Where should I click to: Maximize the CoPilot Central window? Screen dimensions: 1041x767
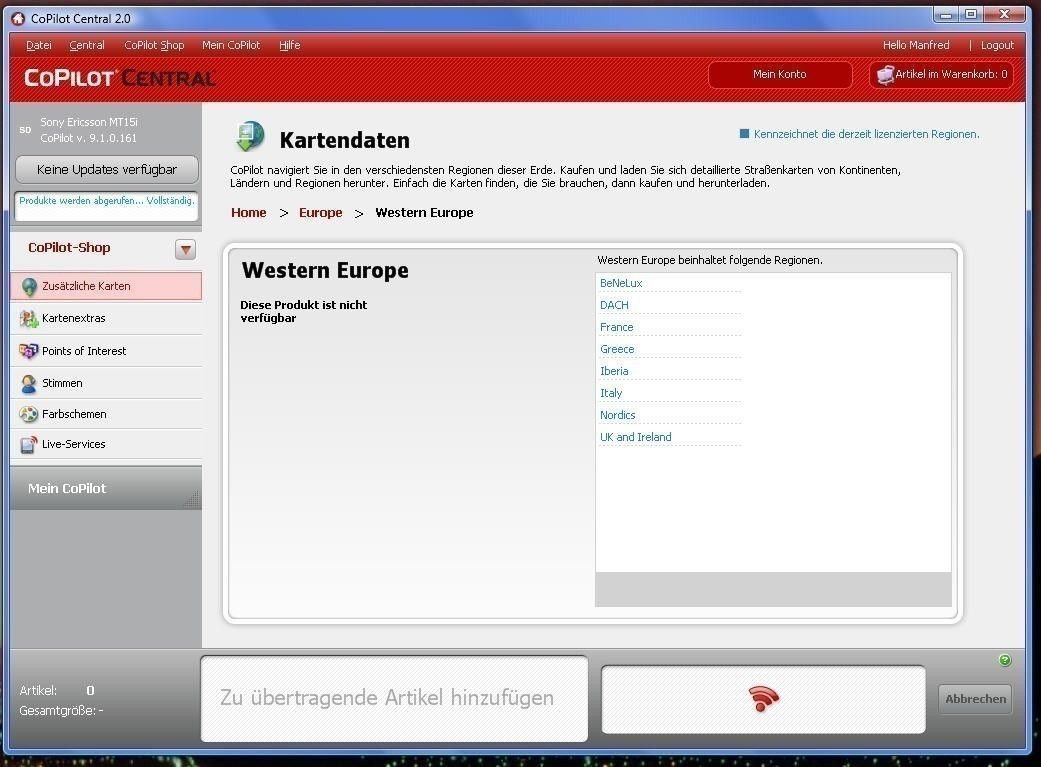[x=971, y=14]
